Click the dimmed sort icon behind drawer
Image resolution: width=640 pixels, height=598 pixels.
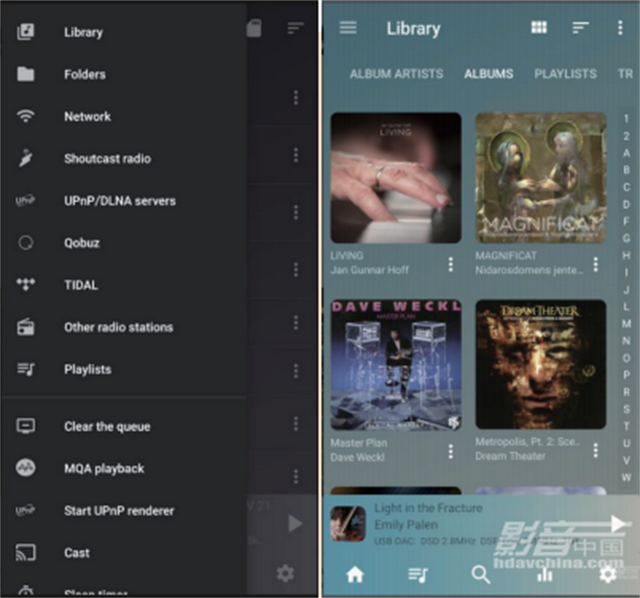(x=296, y=28)
